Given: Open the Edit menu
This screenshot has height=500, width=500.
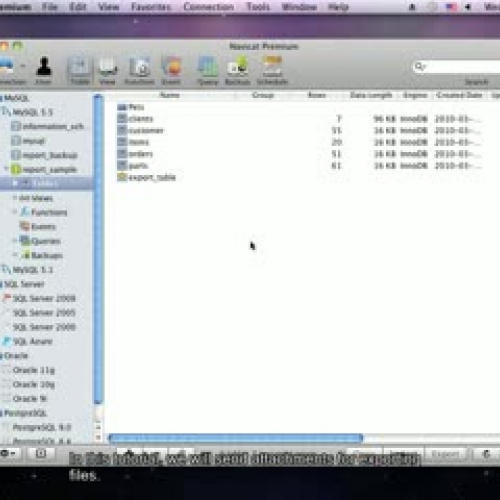Looking at the screenshot, I should pos(78,7).
